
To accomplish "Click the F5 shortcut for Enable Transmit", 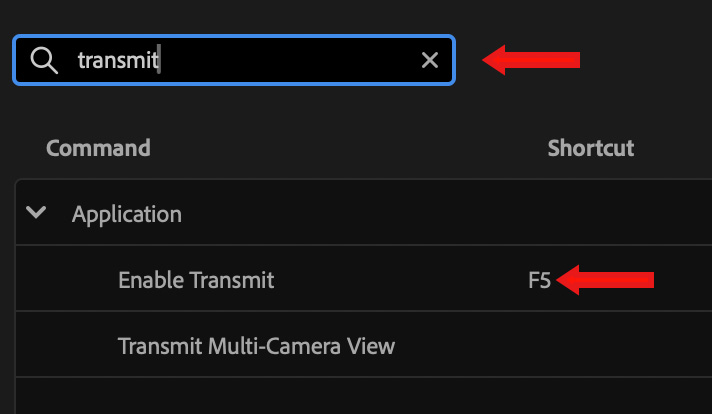I will [539, 281].
